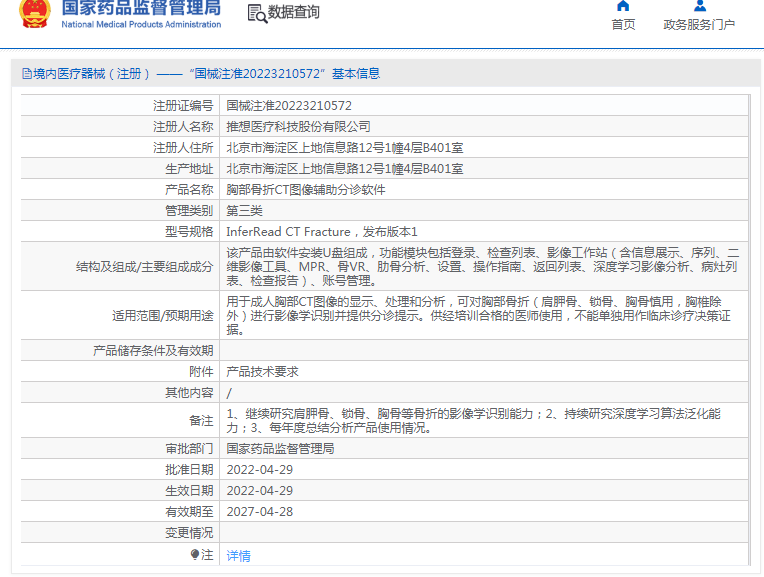Click product name 胸部骨折CT图像辅助分诊软件

point(306,190)
